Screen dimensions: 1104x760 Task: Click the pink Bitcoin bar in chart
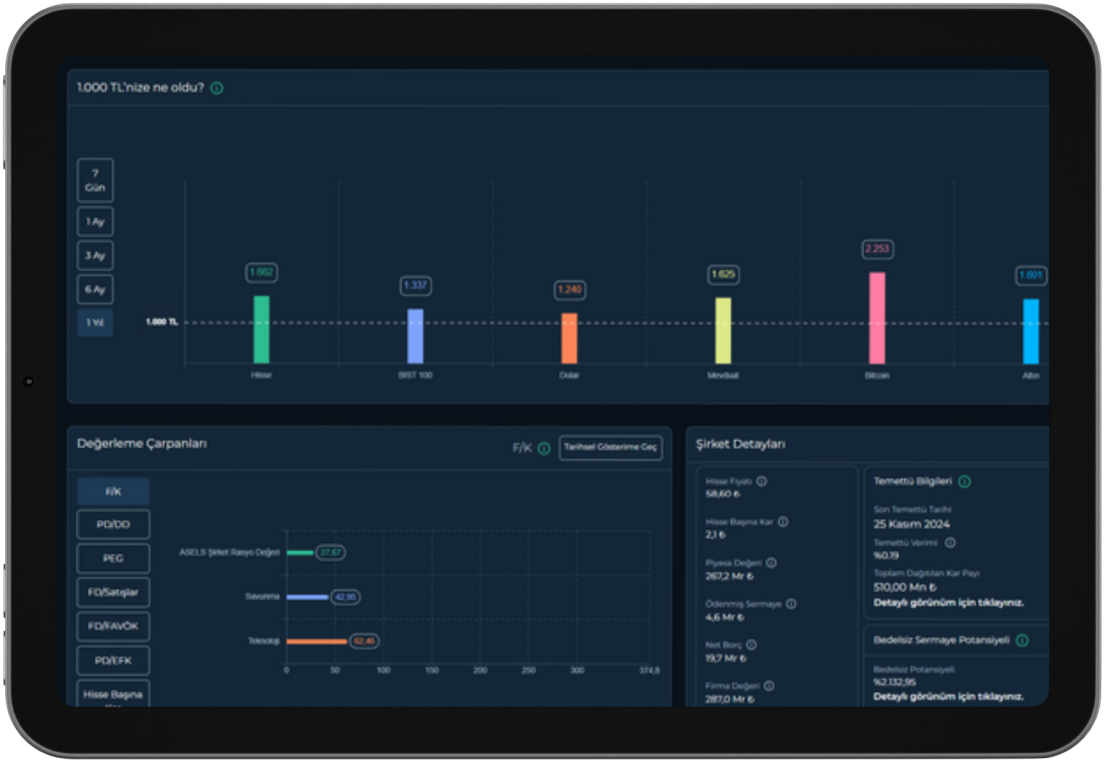click(877, 317)
